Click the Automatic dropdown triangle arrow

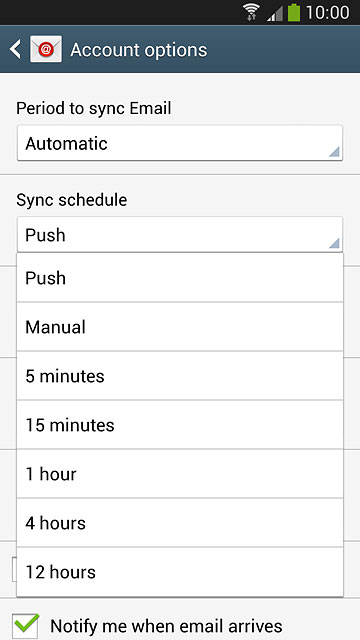334,152
